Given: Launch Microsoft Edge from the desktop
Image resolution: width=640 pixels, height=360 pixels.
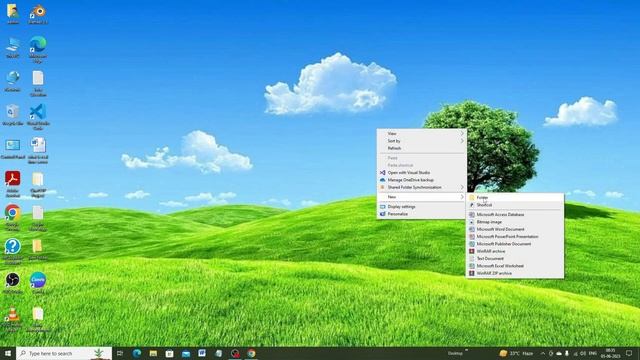Looking at the screenshot, I should [x=38, y=49].
